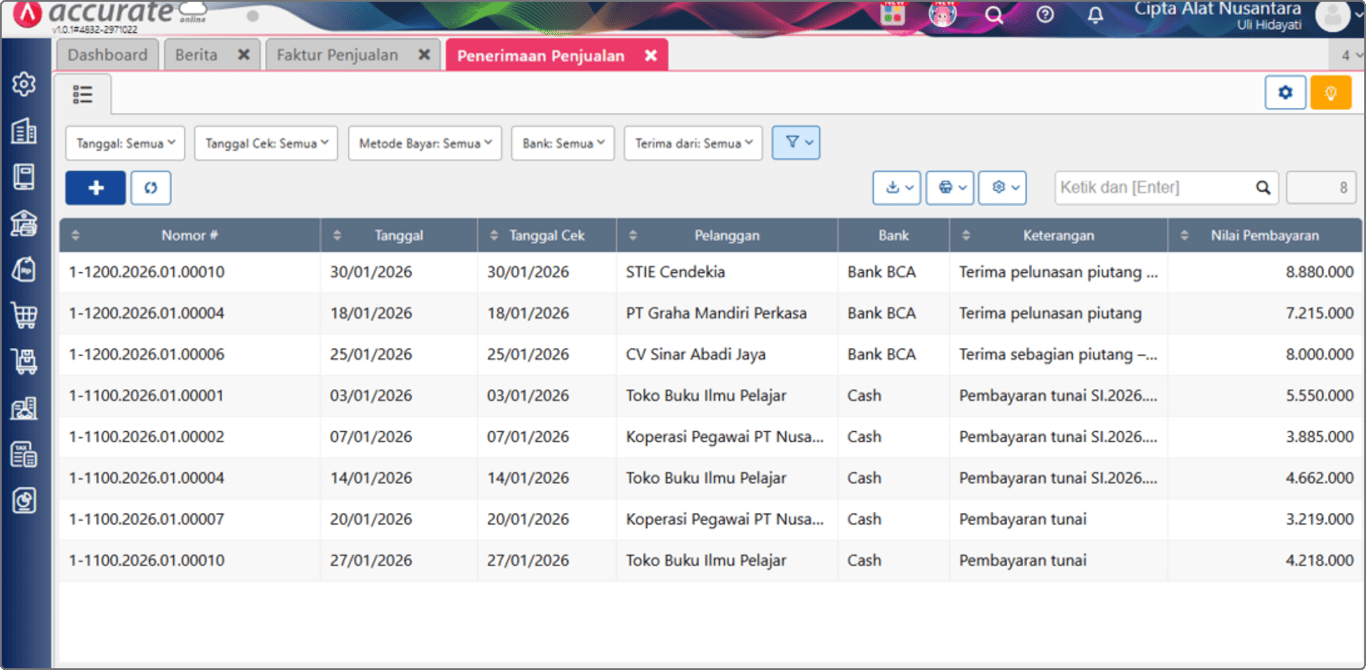
Task: Open the shopping cart sales module
Action: [x=24, y=316]
